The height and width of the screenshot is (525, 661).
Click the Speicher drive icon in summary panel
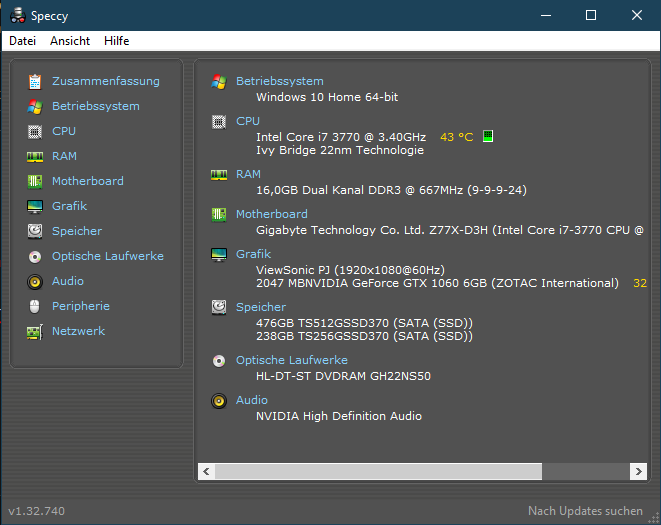(219, 307)
